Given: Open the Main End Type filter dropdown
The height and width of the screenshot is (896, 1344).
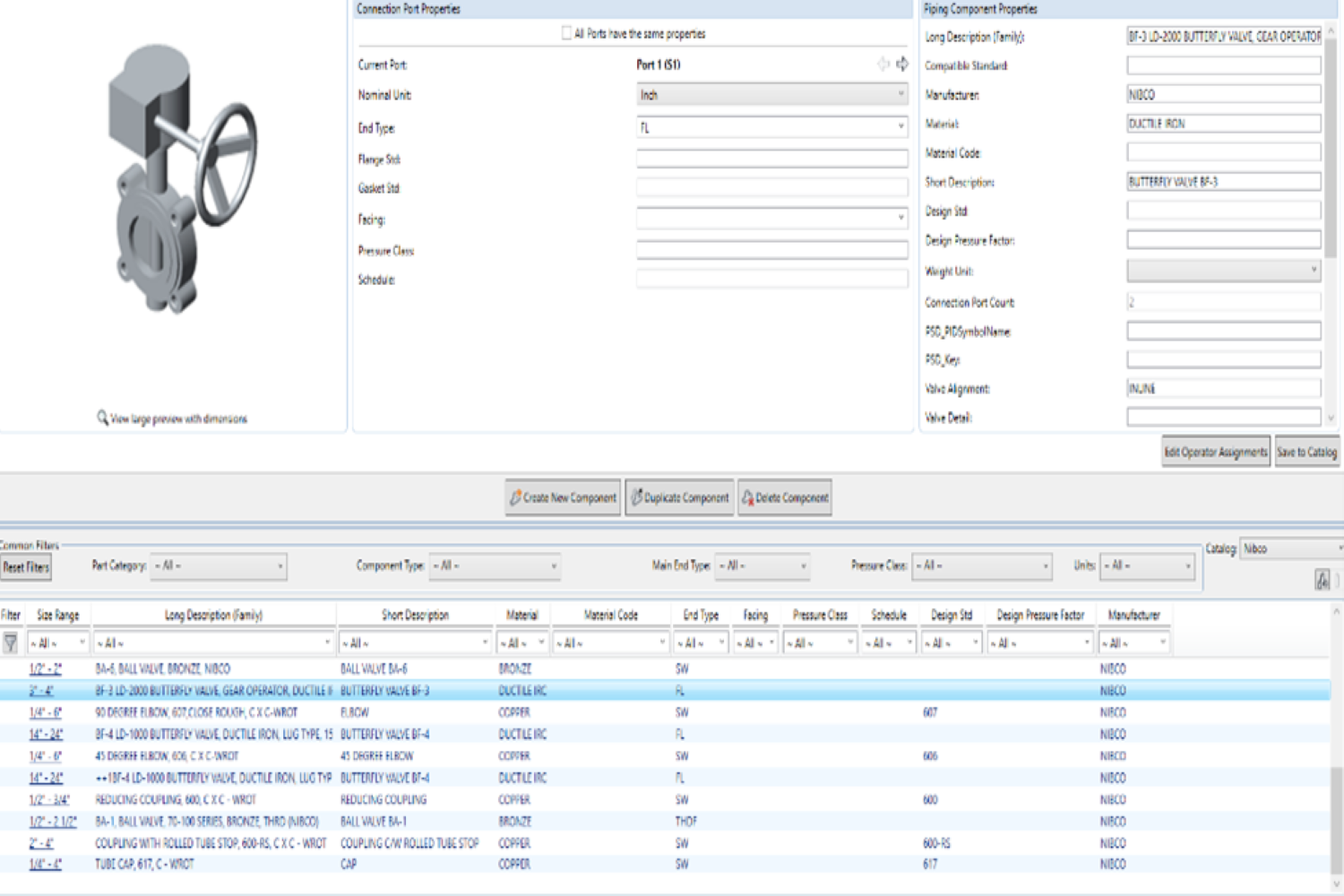Looking at the screenshot, I should [762, 565].
